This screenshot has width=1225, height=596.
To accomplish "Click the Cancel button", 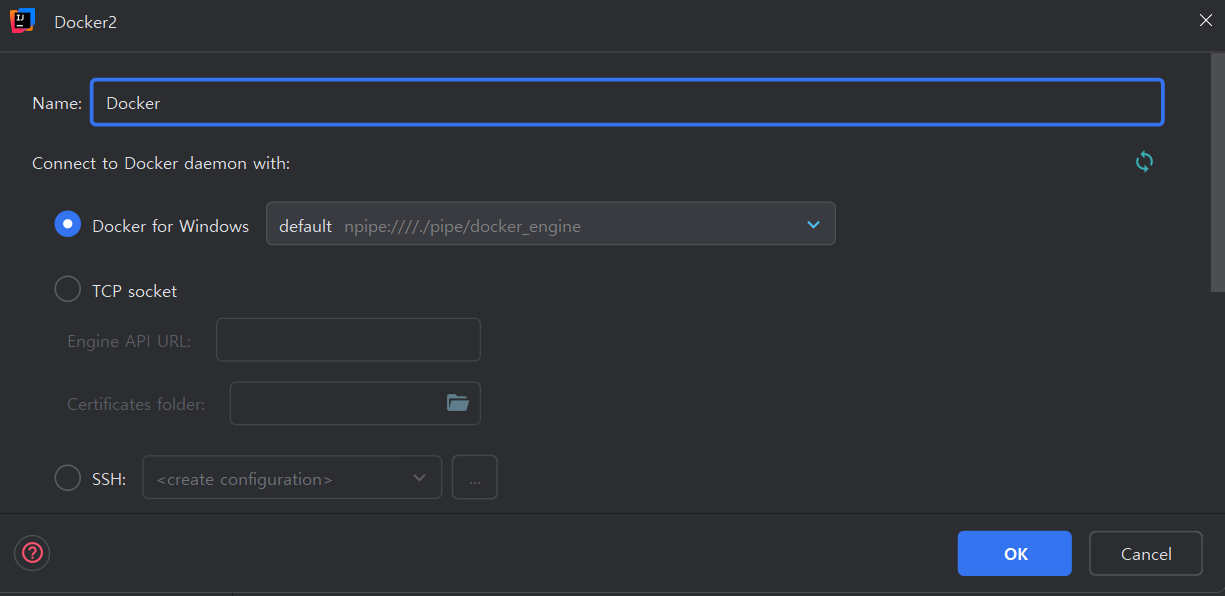I will click(1145, 553).
